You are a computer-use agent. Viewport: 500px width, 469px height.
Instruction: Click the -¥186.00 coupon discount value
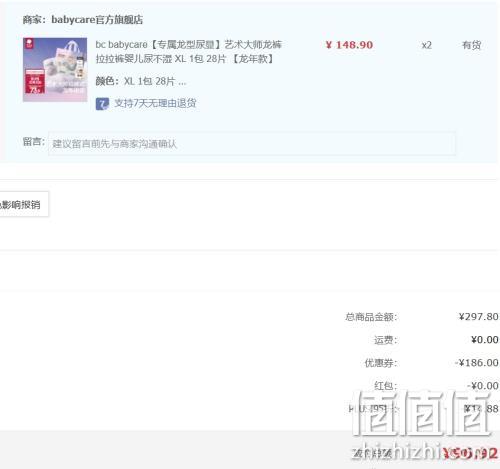(477, 363)
